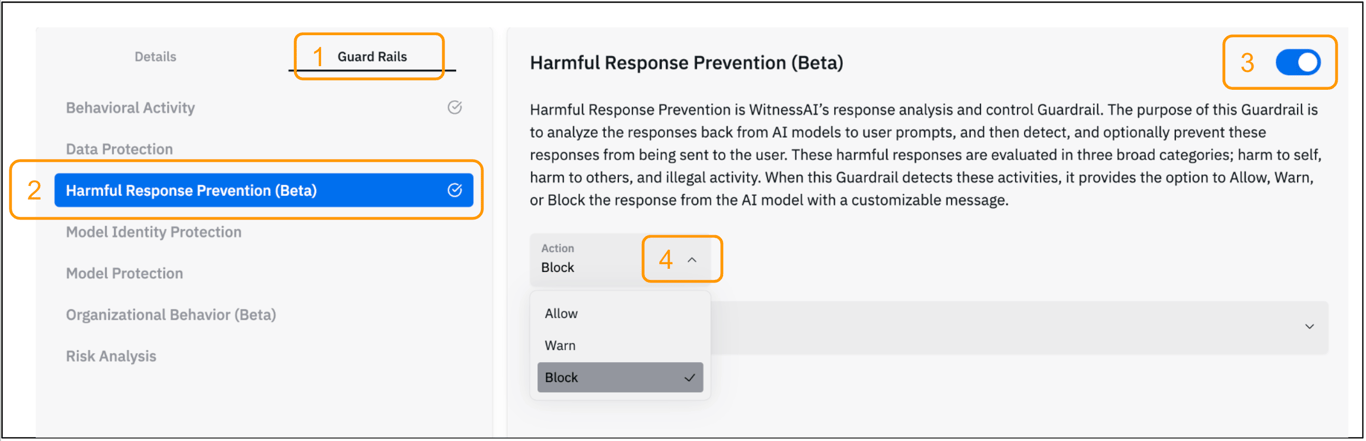Collapse the Action dropdown chevron

[x=692, y=260]
